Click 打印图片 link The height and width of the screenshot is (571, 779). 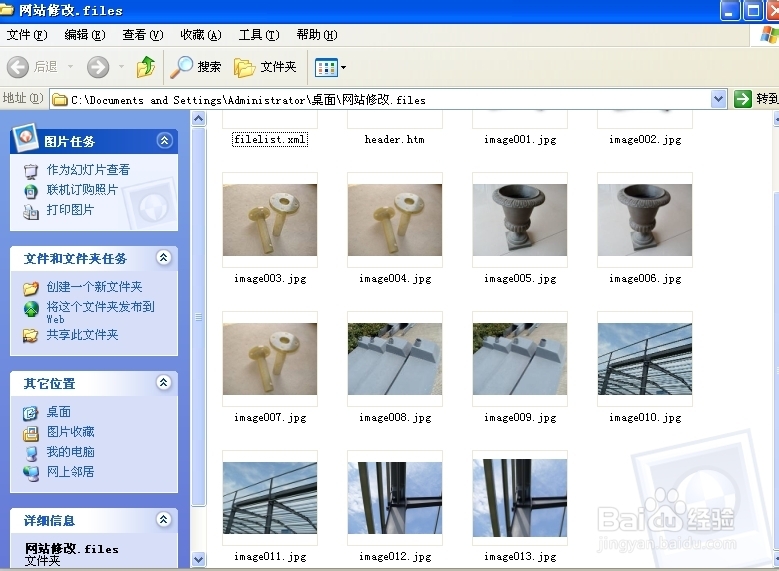(x=70, y=210)
